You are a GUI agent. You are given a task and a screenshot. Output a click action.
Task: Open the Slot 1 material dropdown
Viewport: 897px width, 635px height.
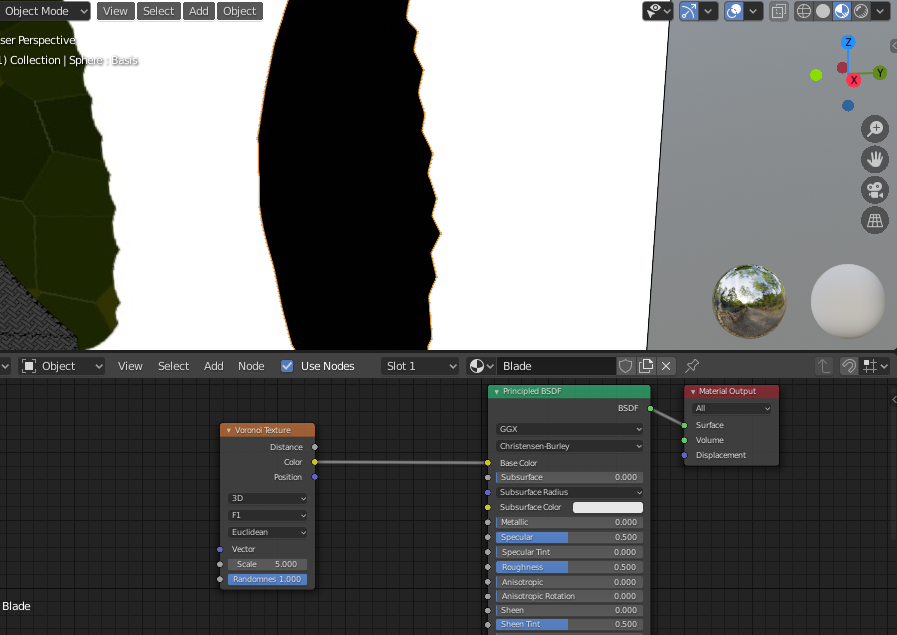point(421,366)
